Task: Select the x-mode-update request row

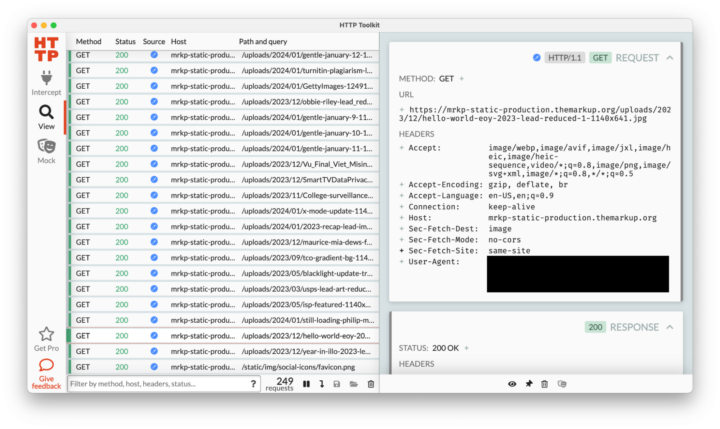Action: tap(224, 211)
